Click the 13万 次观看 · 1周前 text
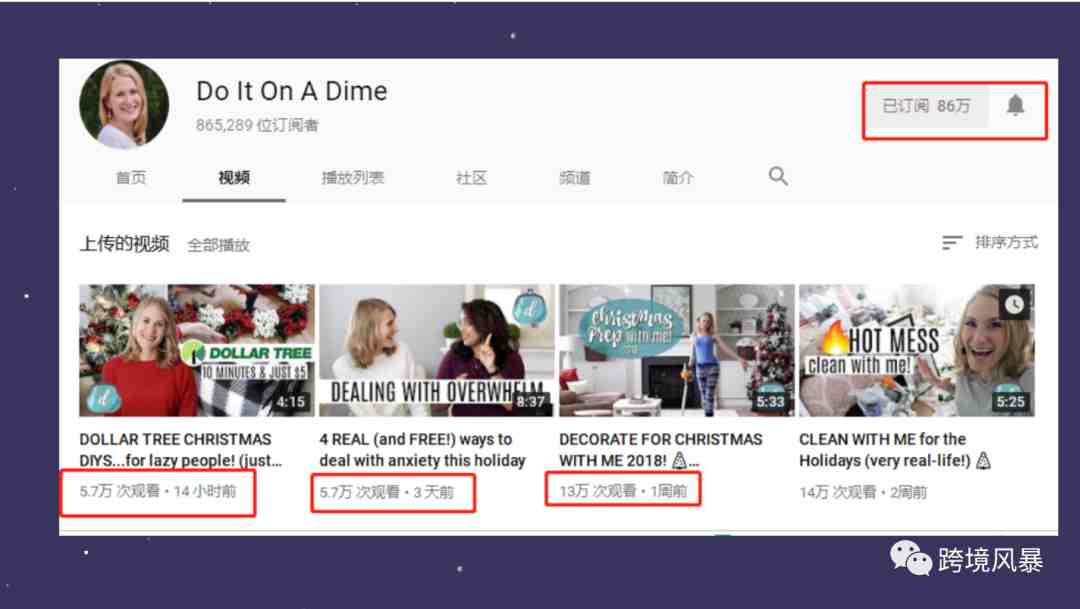The width and height of the screenshot is (1080, 609). tap(623, 491)
